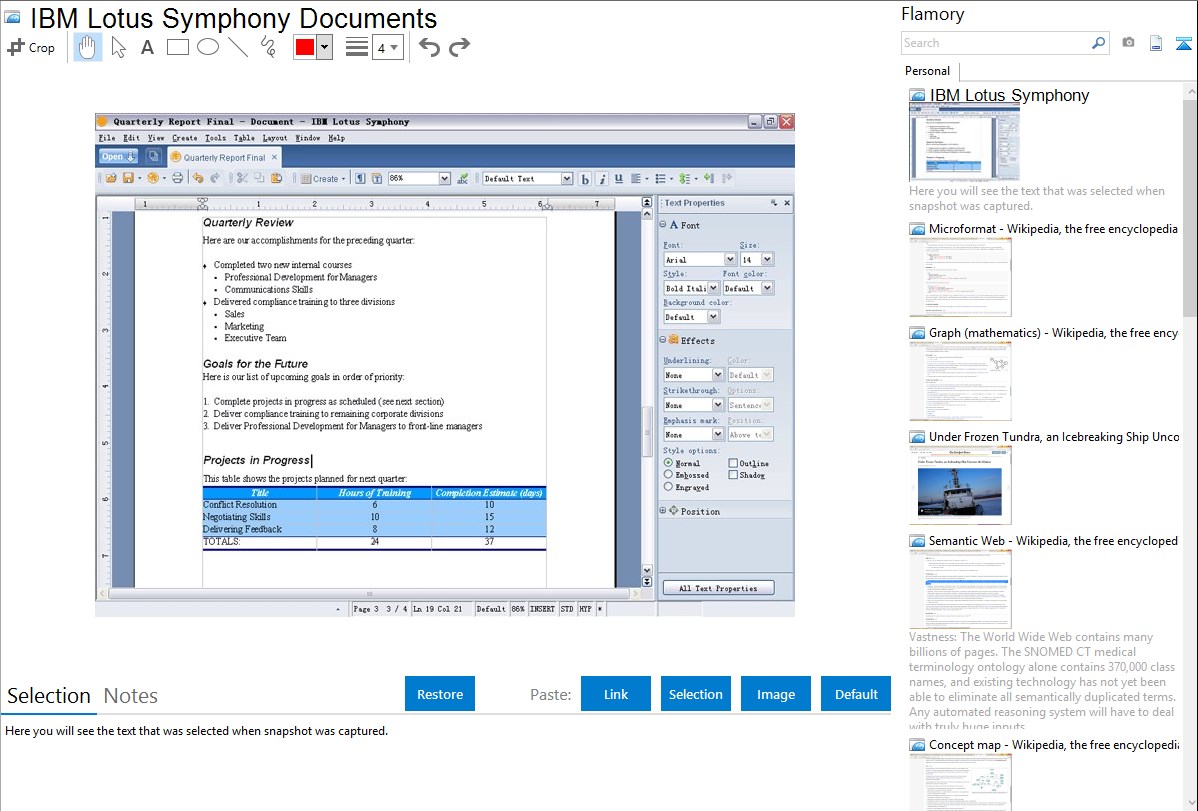Paste as Link
The width and height of the screenshot is (1198, 811).
[x=616, y=694]
